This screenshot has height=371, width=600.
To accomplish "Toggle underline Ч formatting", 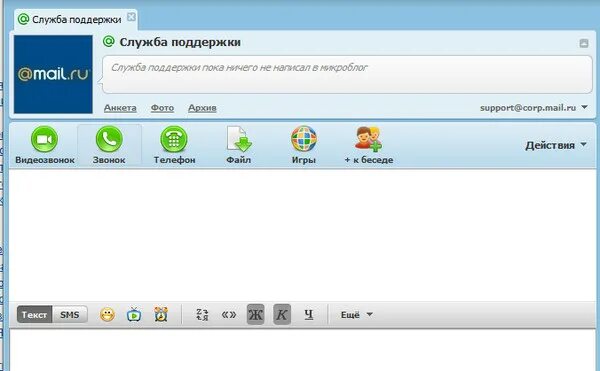I will [x=309, y=315].
